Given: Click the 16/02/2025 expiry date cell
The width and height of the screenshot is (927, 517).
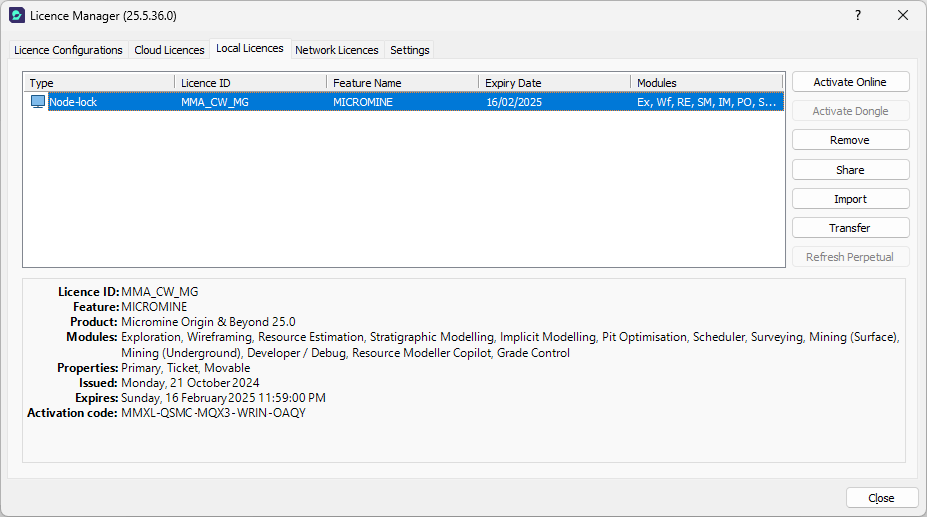Looking at the screenshot, I should [514, 102].
